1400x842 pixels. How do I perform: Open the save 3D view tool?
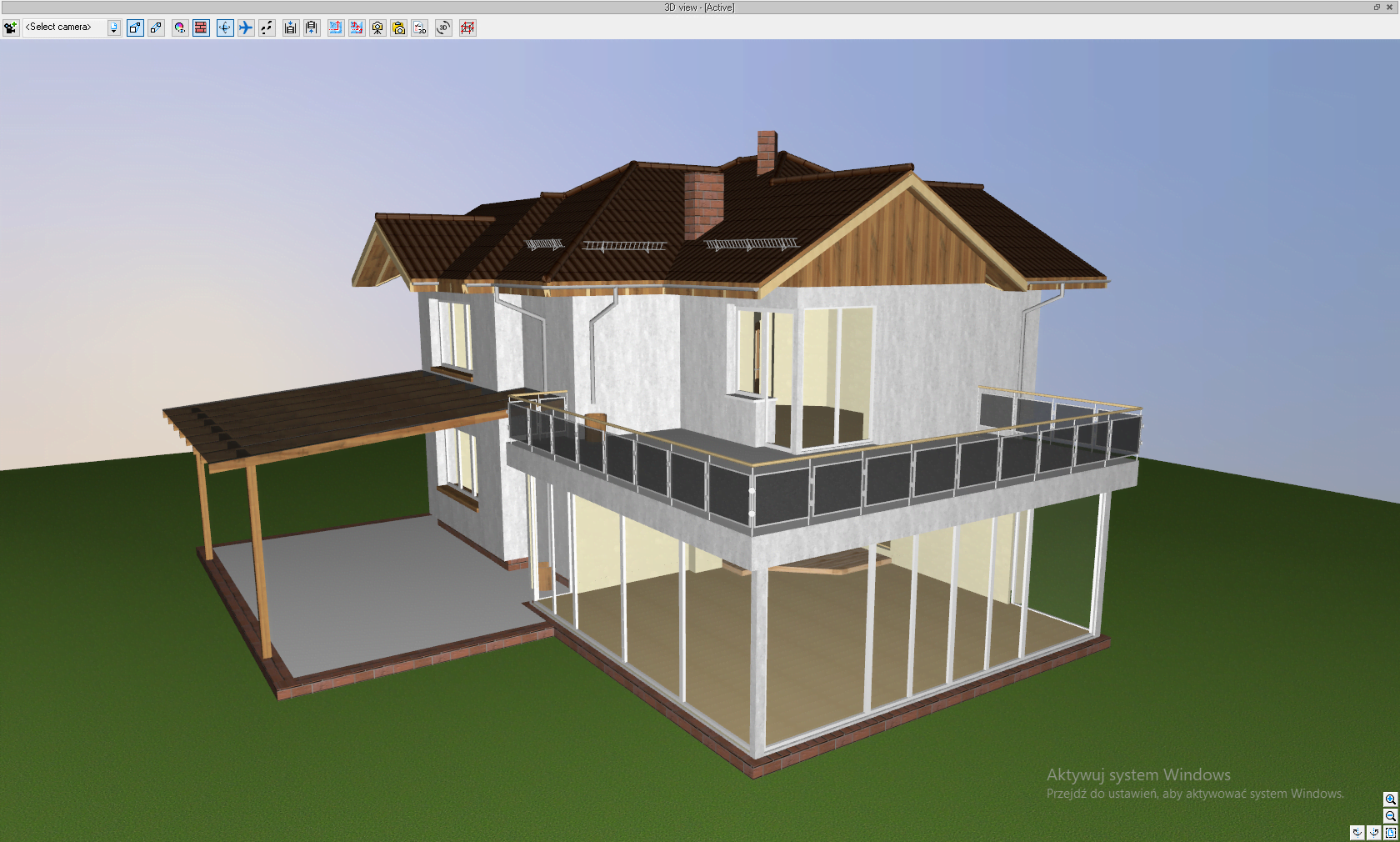tap(420, 28)
